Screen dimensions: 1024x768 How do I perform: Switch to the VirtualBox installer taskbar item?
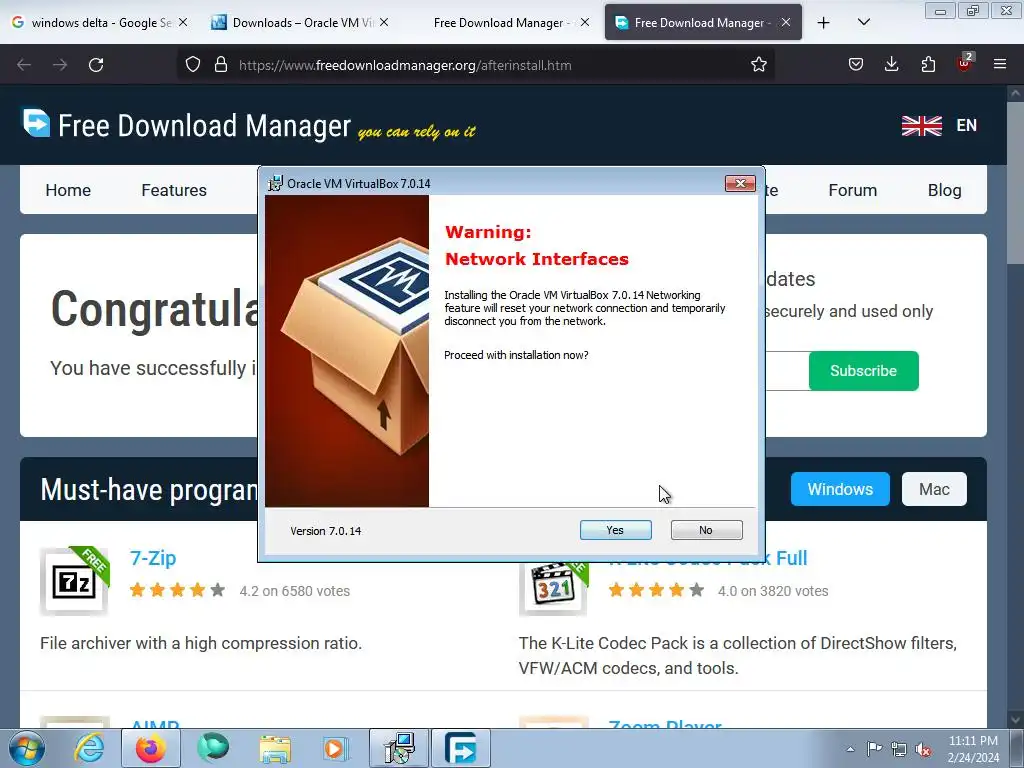click(399, 748)
